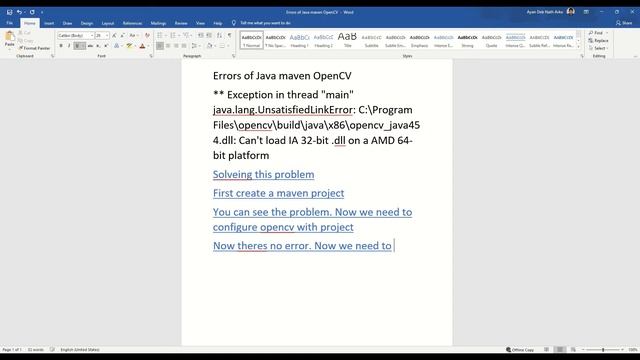
Task: Click the proofing check icon in status bar
Action: [x=52, y=350]
